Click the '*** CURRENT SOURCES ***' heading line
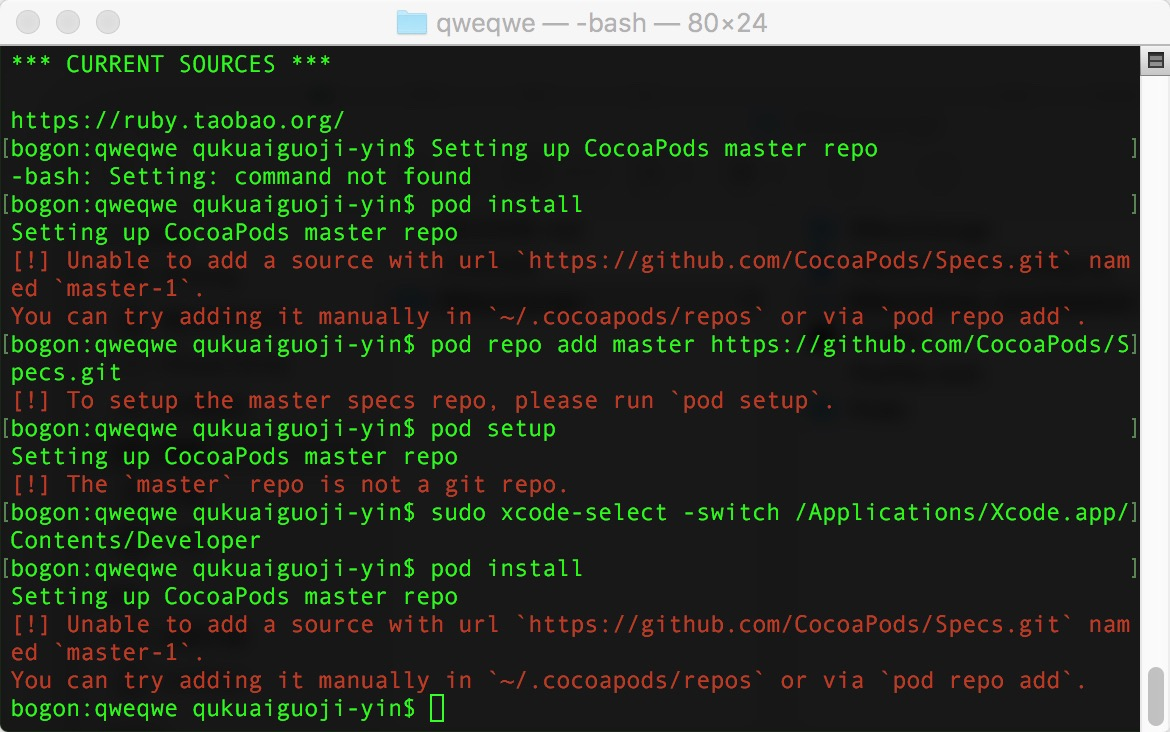 tap(171, 64)
